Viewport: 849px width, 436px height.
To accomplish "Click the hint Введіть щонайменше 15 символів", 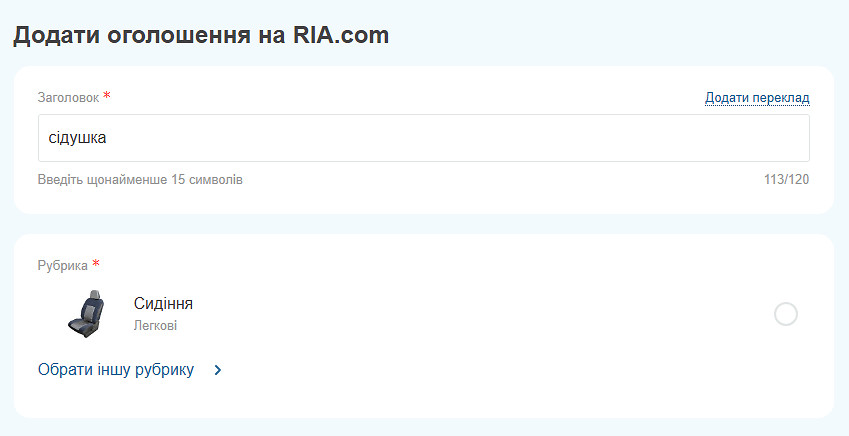I will [140, 180].
